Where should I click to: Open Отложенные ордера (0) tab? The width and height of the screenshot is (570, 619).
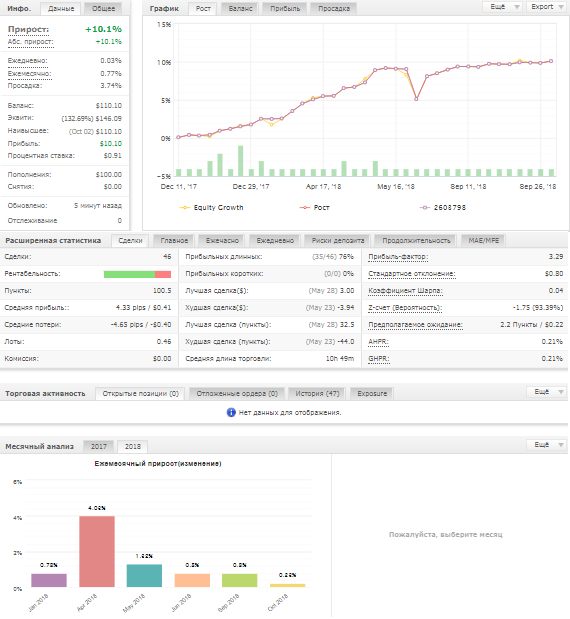[x=237, y=394]
